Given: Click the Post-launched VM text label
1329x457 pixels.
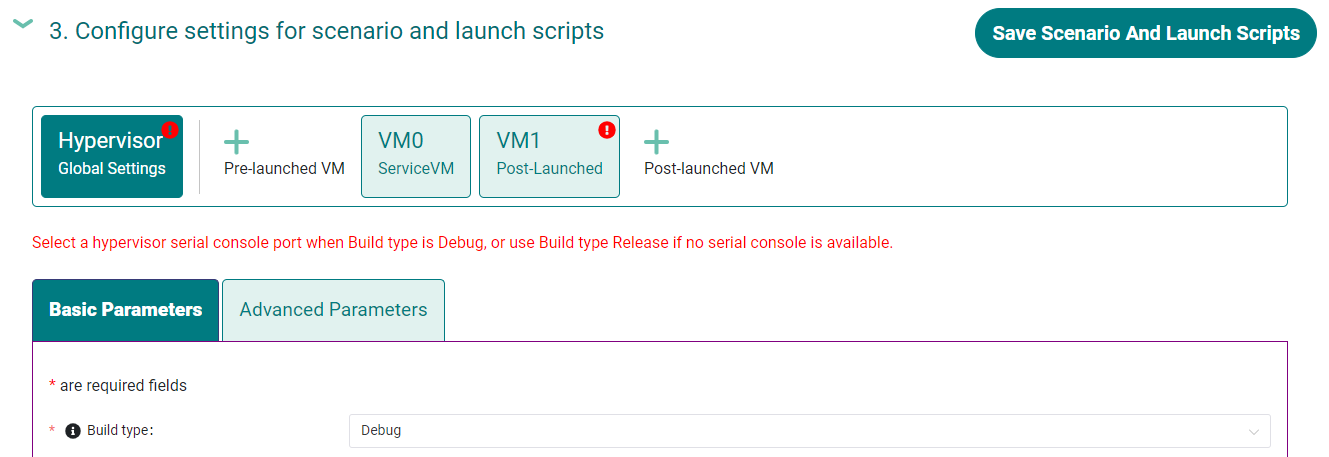Looking at the screenshot, I should [708, 168].
